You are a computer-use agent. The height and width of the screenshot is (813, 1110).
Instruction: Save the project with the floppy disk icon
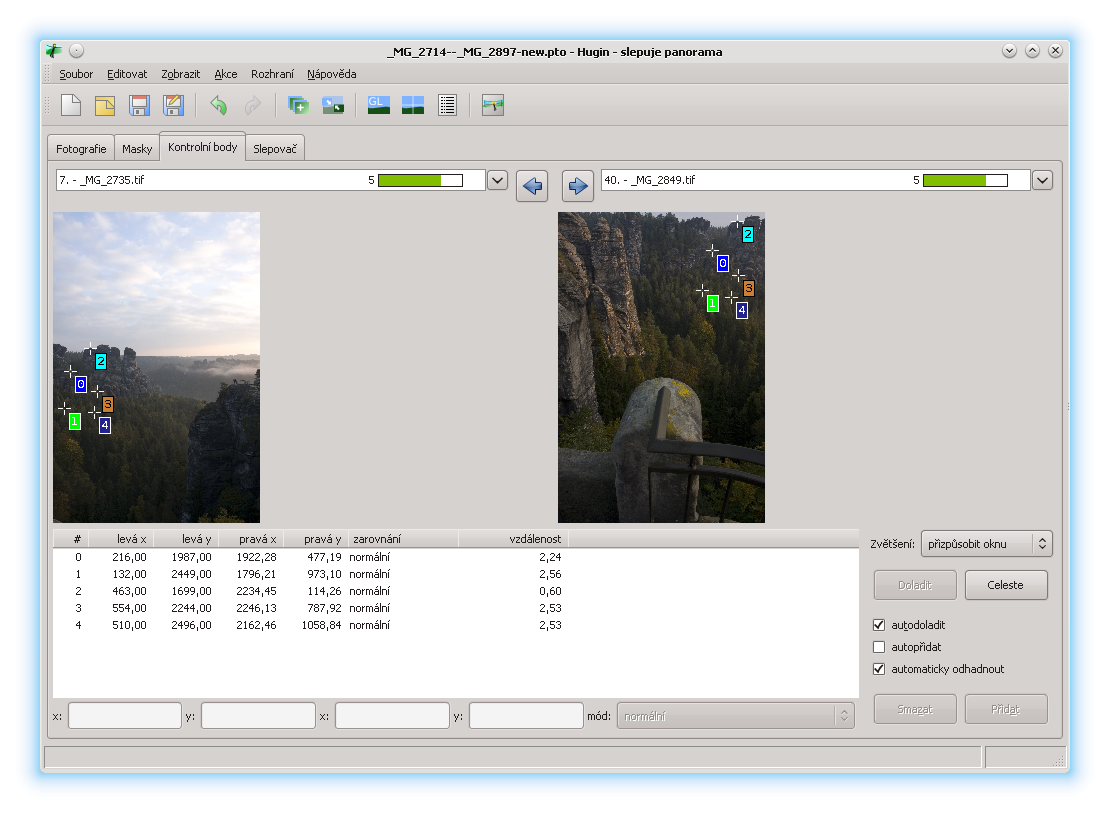(140, 105)
